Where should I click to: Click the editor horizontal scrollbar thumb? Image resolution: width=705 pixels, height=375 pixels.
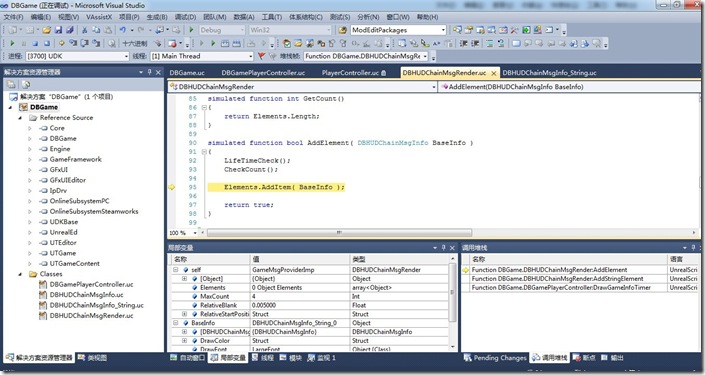click(x=339, y=233)
